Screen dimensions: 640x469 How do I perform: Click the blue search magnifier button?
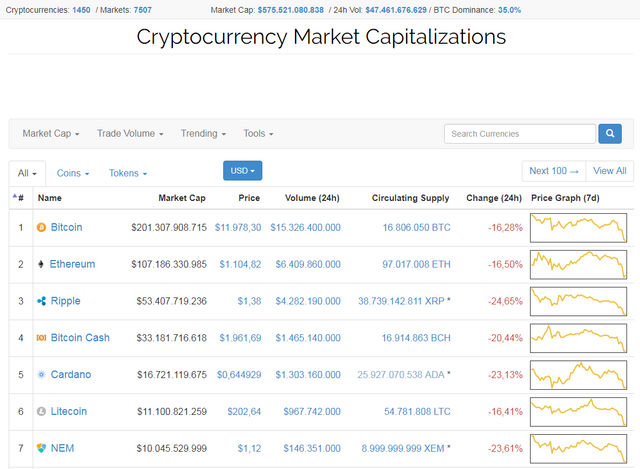pyautogui.click(x=610, y=133)
